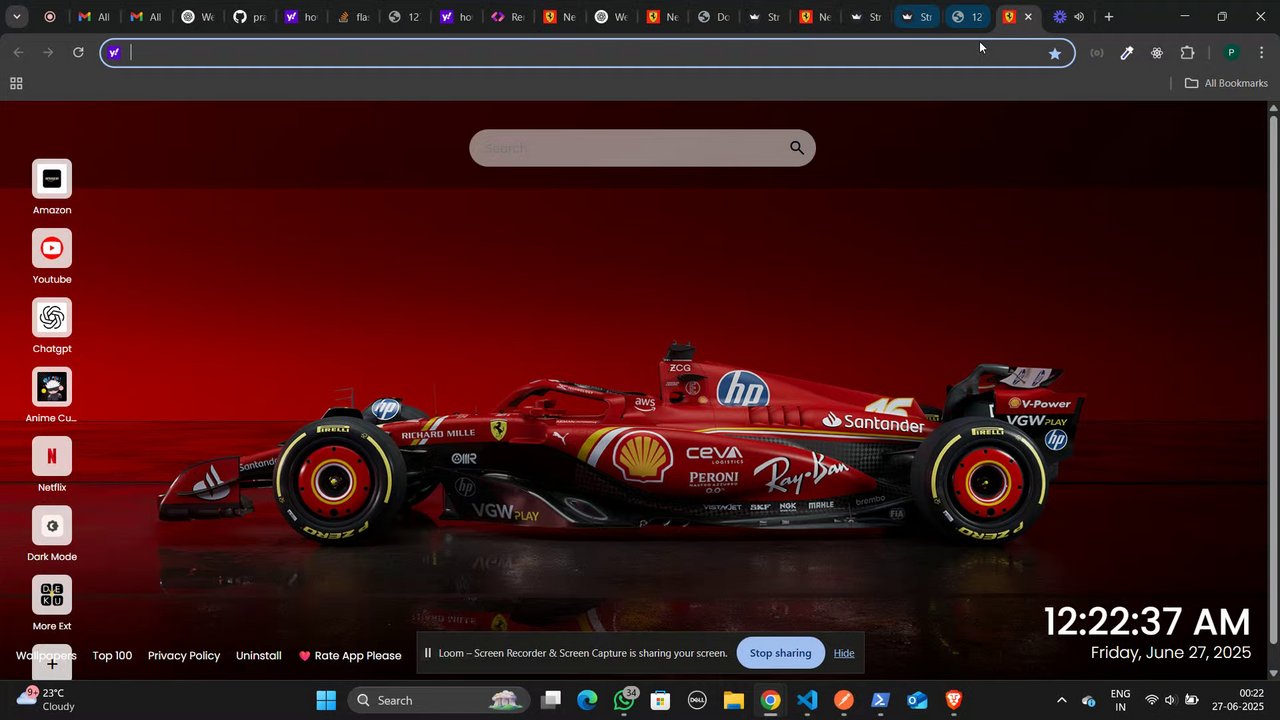Hide the Loom screen sharing bar
Screen dimensions: 1280x720
[x=844, y=653]
